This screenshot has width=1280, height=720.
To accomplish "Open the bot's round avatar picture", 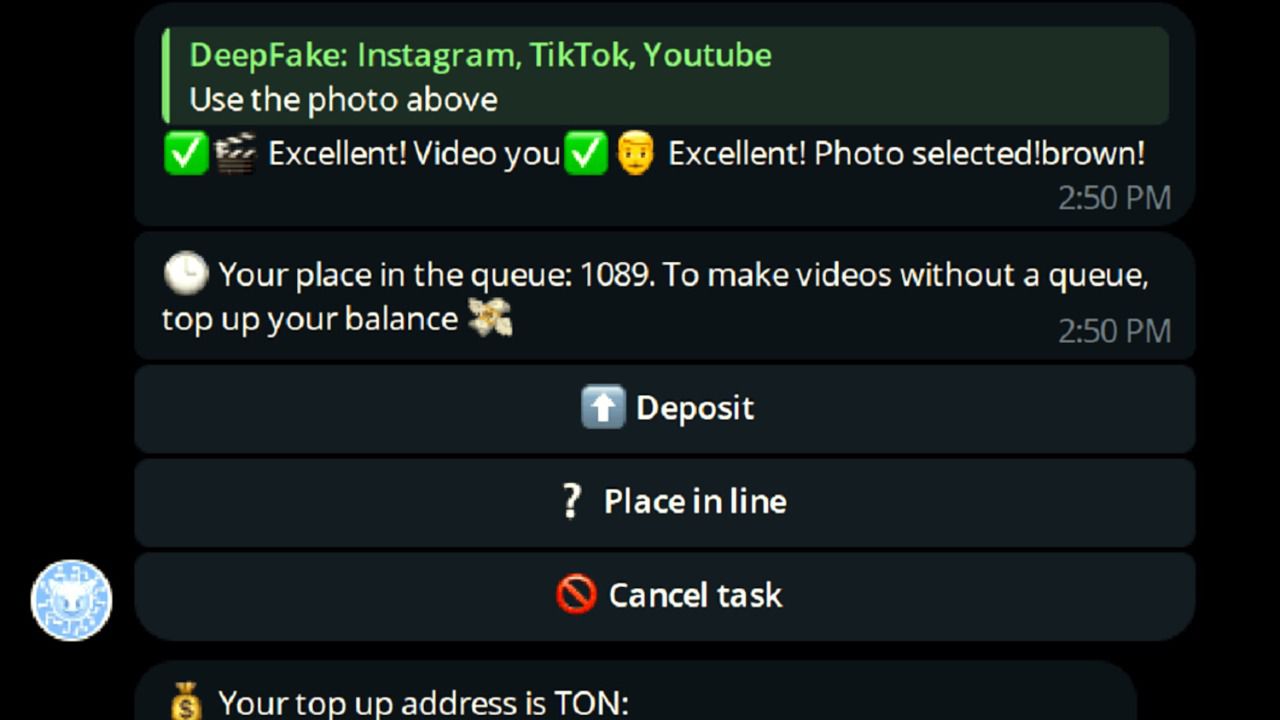I will click(x=71, y=600).
